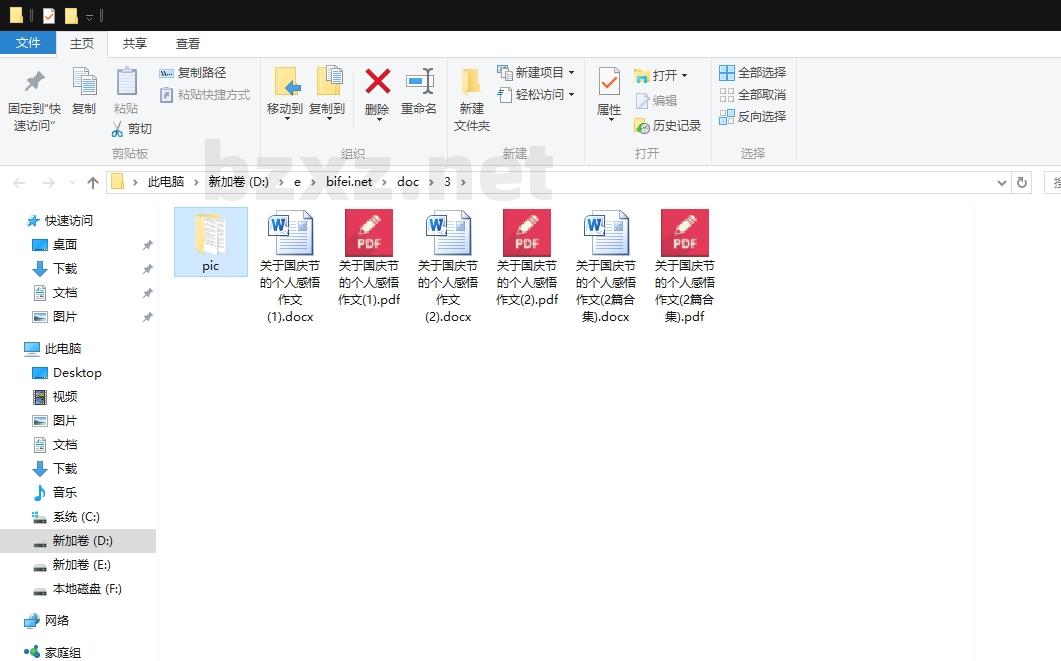Click bifei.net in the address breadcrumb

pyautogui.click(x=348, y=182)
